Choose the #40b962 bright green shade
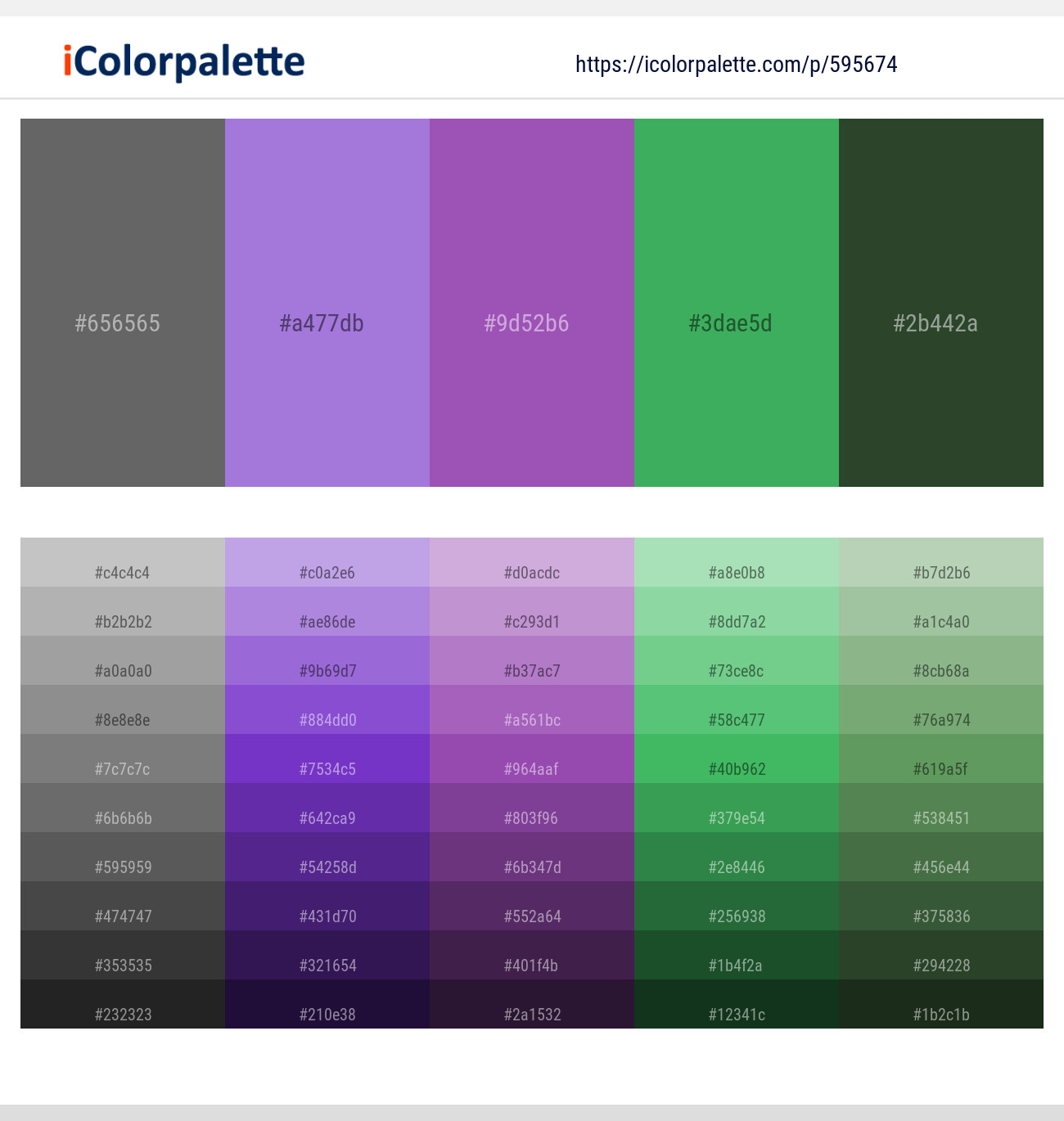The image size is (1064, 1121). tap(737, 759)
